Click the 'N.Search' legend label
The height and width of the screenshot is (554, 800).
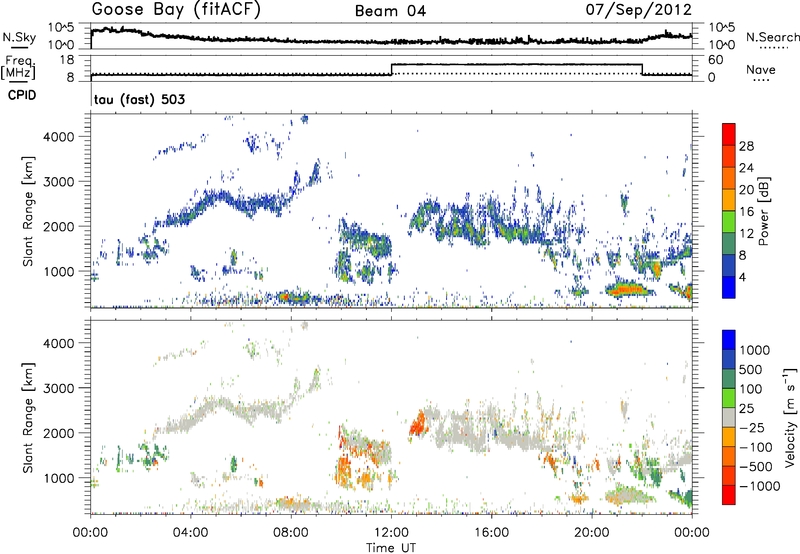pyautogui.click(x=772, y=37)
